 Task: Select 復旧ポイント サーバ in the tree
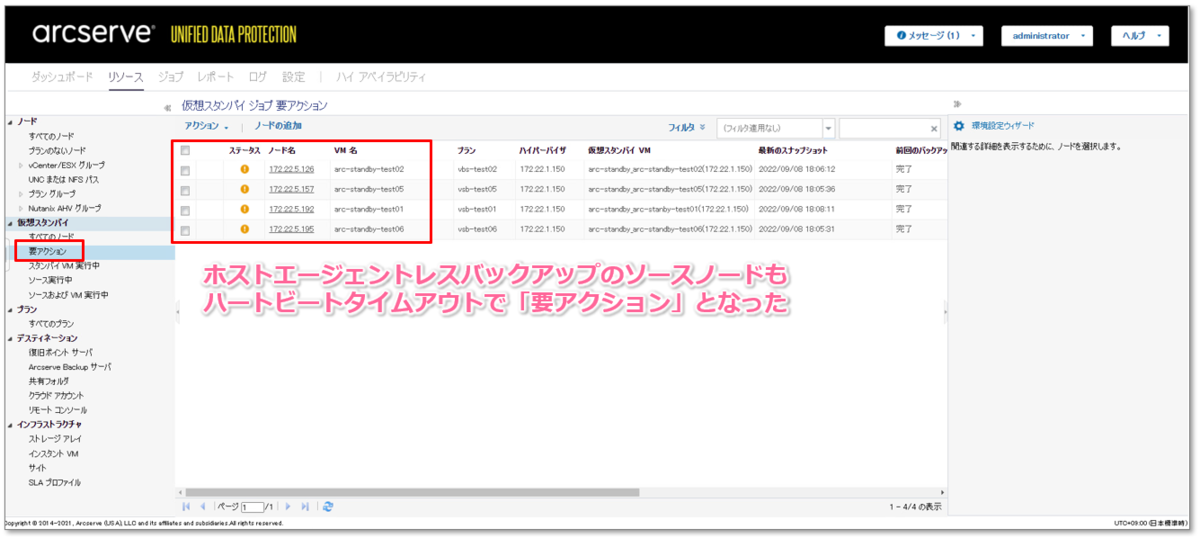(61, 353)
